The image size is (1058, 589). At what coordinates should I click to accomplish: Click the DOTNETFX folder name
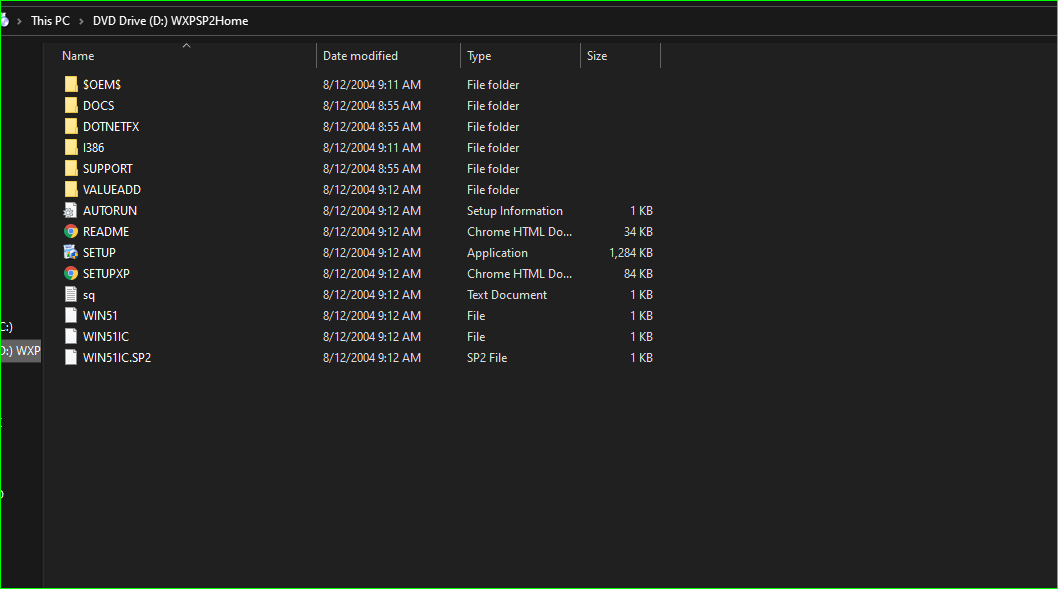coord(111,126)
